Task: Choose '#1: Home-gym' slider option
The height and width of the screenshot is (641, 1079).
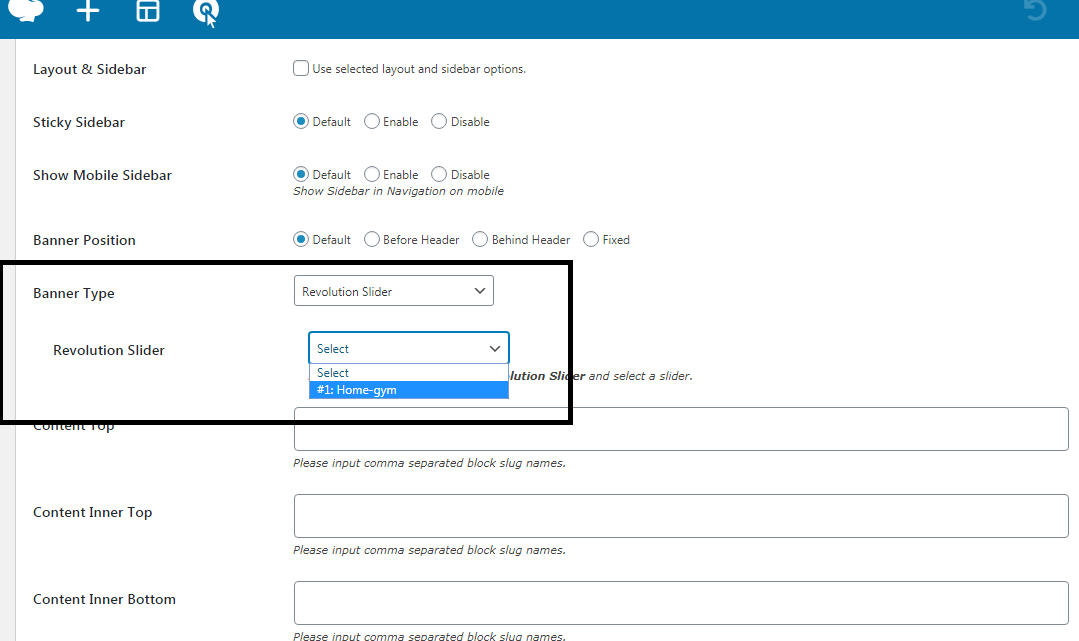Action: coord(409,390)
